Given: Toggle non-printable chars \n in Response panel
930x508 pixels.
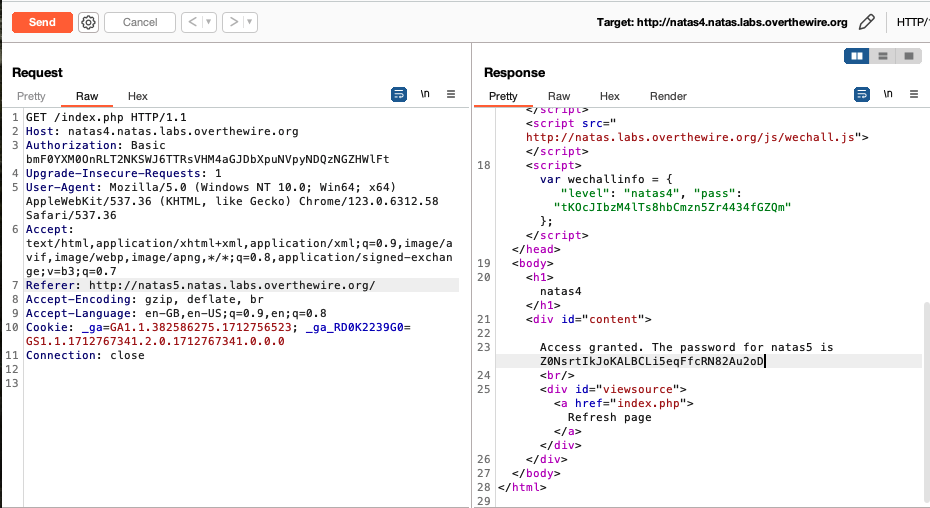Looking at the screenshot, I should (x=888, y=94).
